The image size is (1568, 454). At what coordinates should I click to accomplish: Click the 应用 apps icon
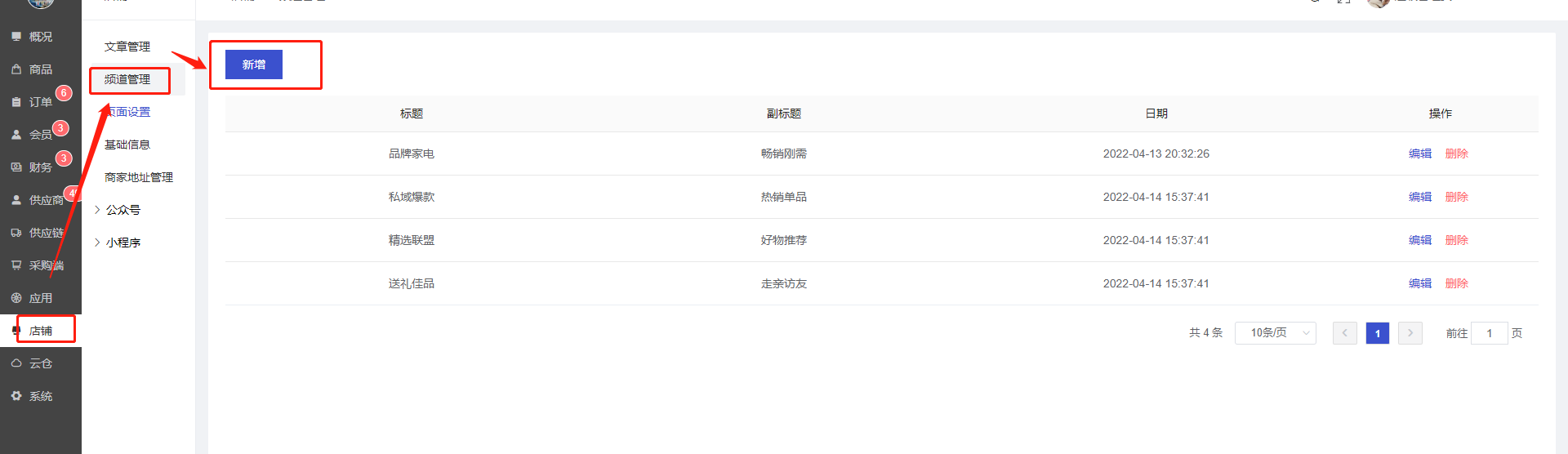click(16, 298)
